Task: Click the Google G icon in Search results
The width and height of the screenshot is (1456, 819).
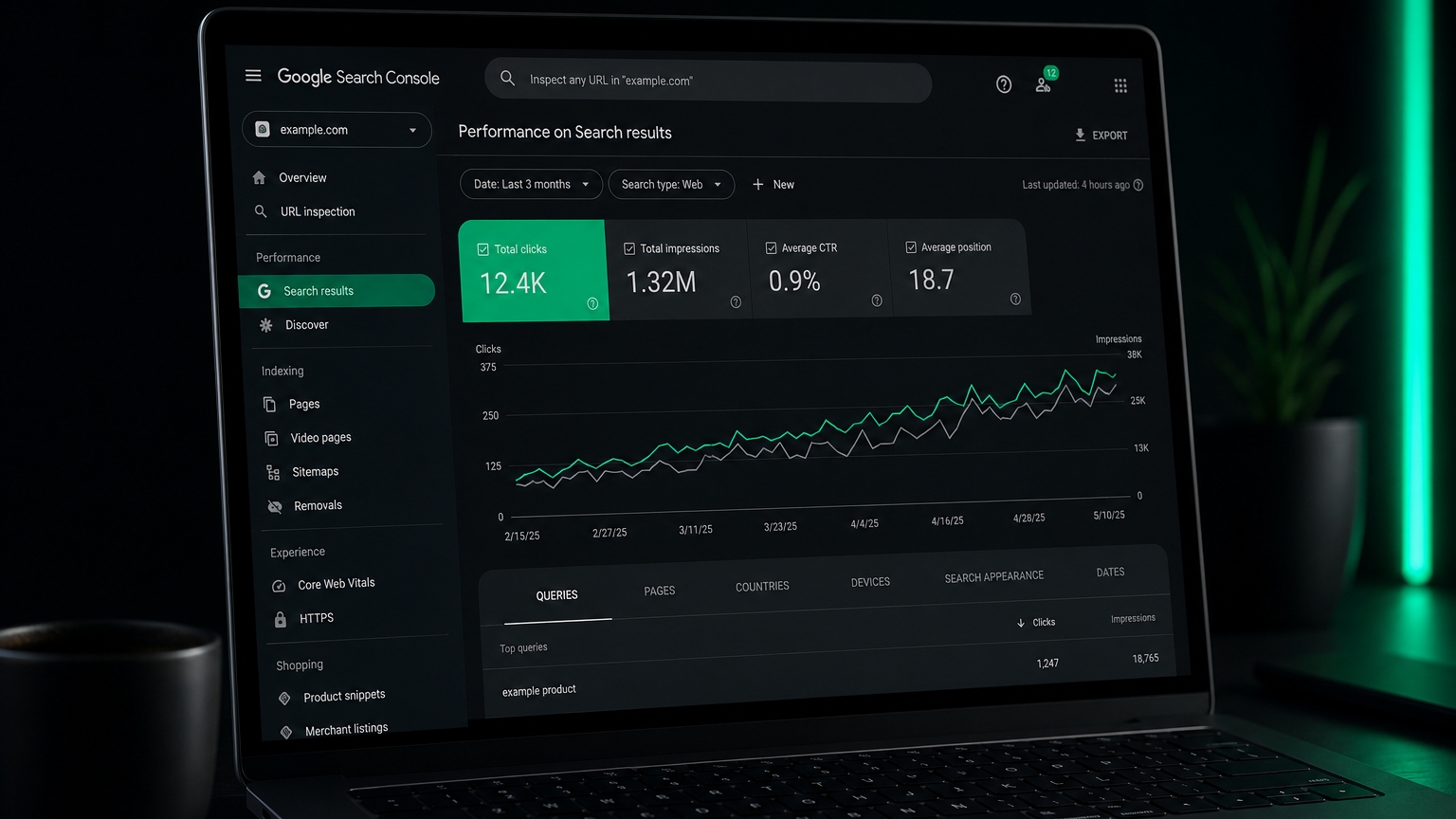Action: point(264,291)
